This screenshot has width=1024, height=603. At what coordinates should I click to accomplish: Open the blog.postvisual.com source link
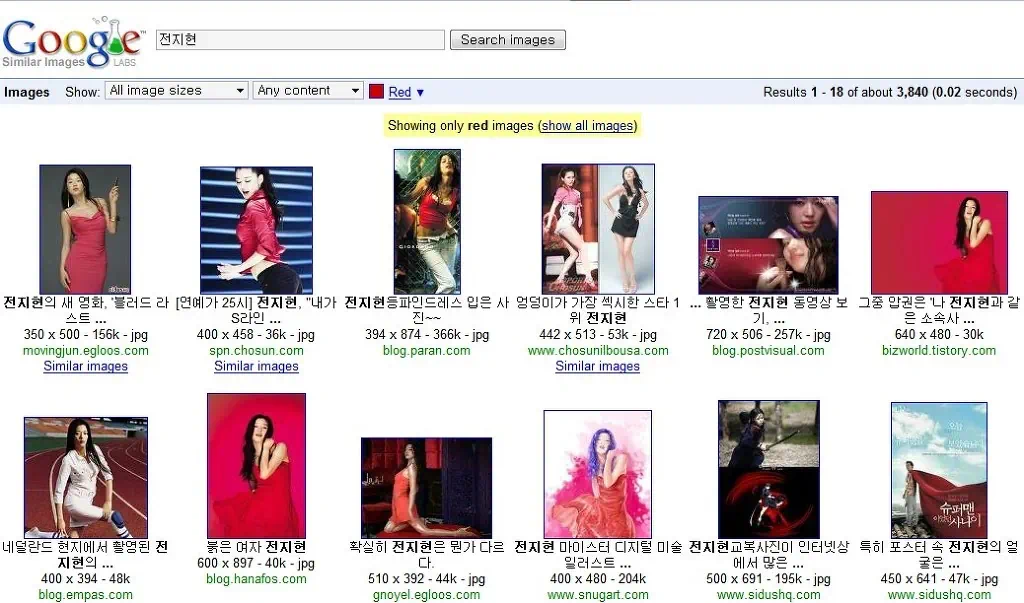pos(768,350)
